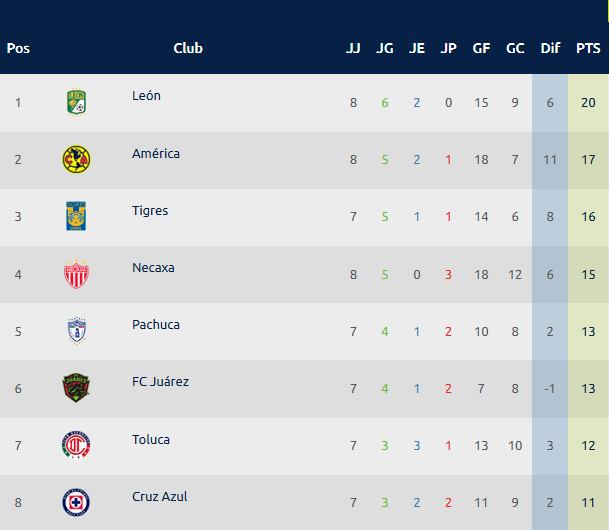Click the Tigres club crest icon
Screen dimensions: 609x530
77,216
